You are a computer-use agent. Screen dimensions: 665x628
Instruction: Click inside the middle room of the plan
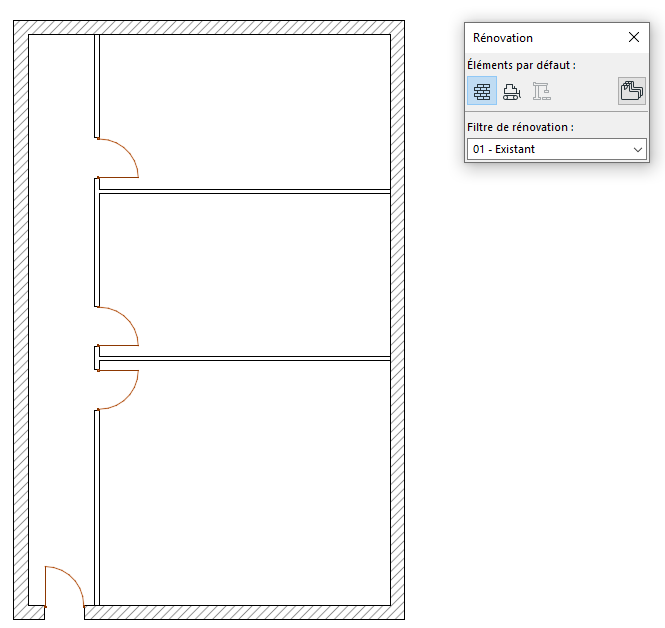point(245,272)
